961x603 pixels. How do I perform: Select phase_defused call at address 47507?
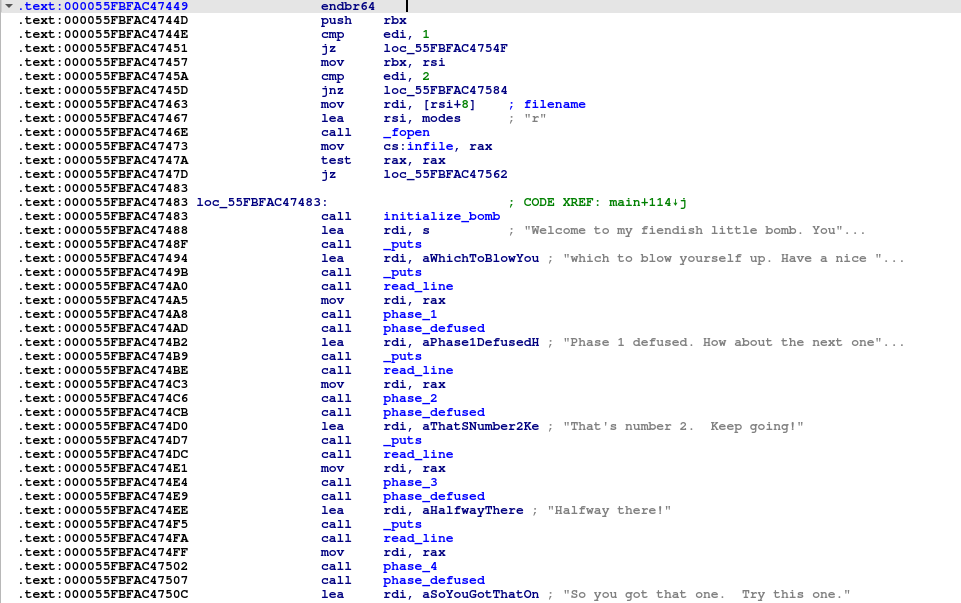[x=434, y=580]
